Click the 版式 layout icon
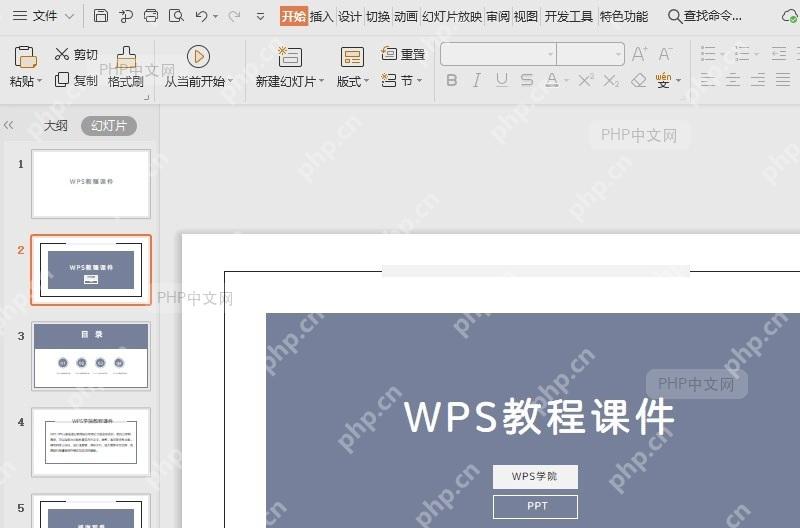800x528 pixels. [x=352, y=57]
